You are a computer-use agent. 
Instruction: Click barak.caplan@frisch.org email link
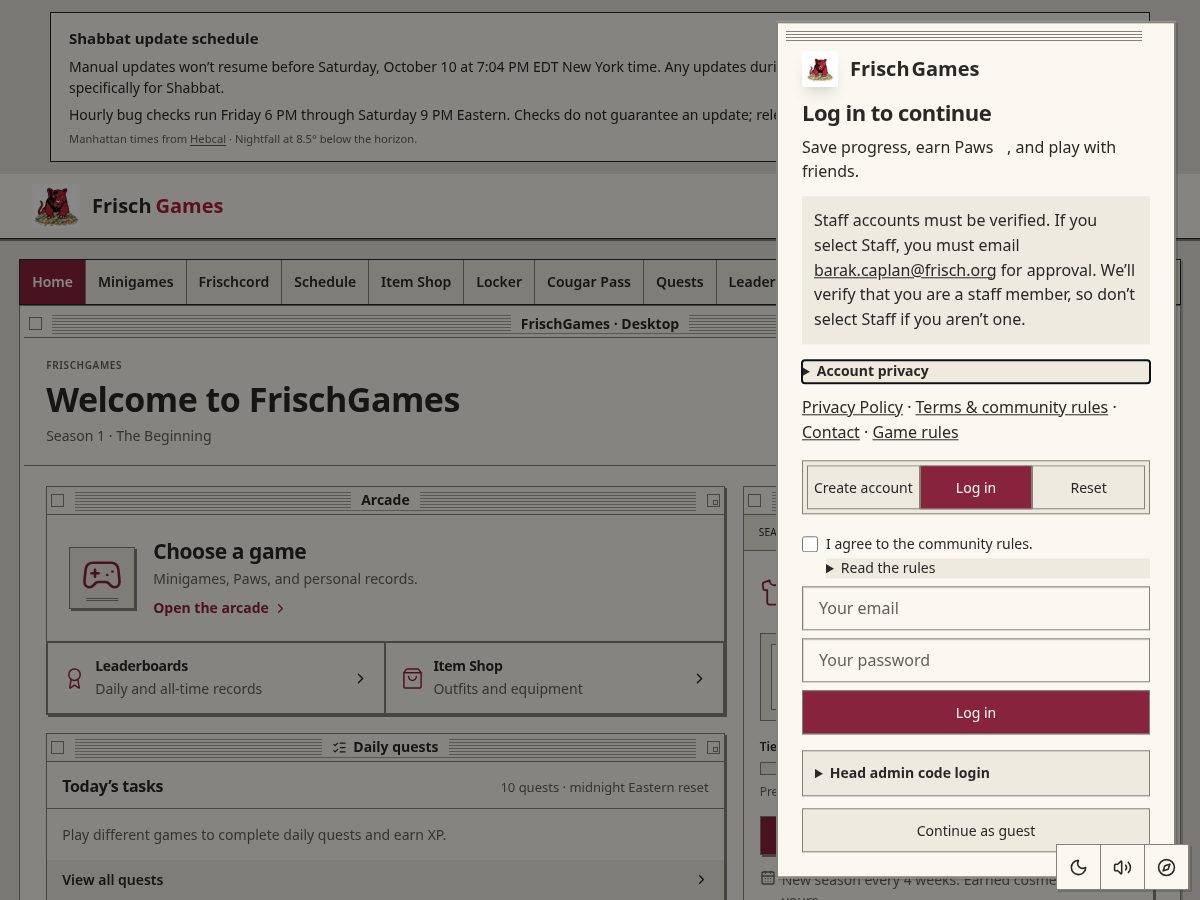[905, 270]
